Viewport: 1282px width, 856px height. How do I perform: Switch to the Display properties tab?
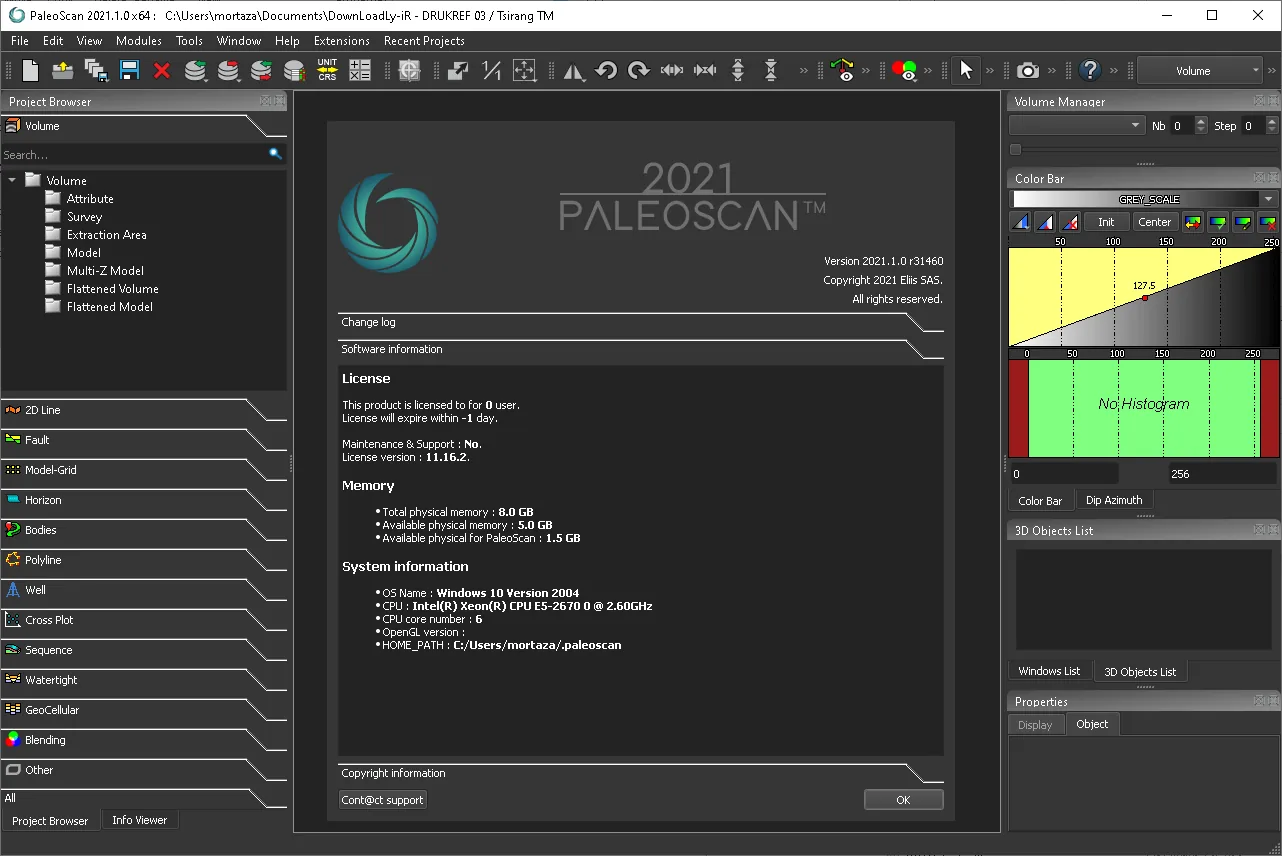1035,724
